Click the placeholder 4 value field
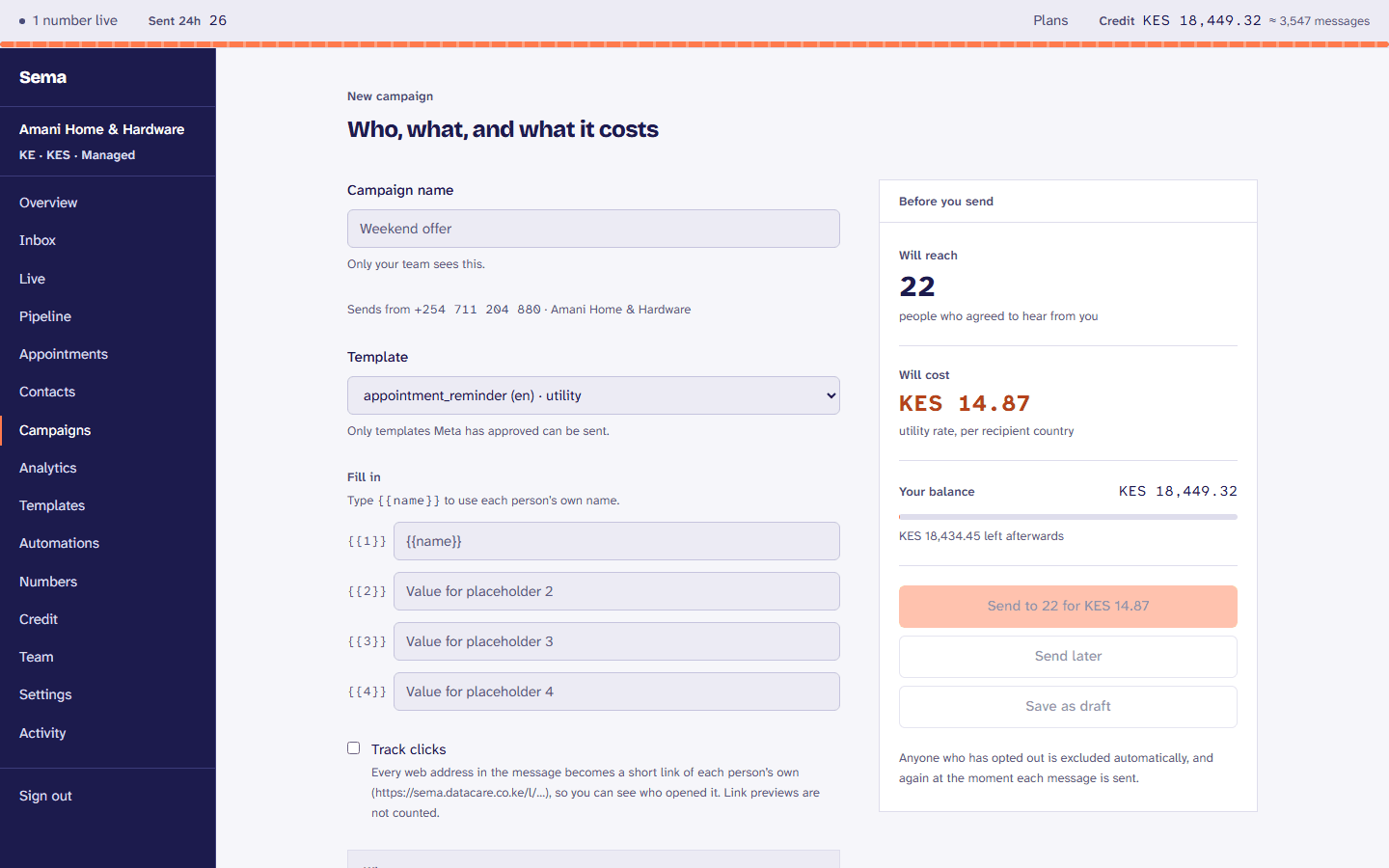 click(x=616, y=692)
